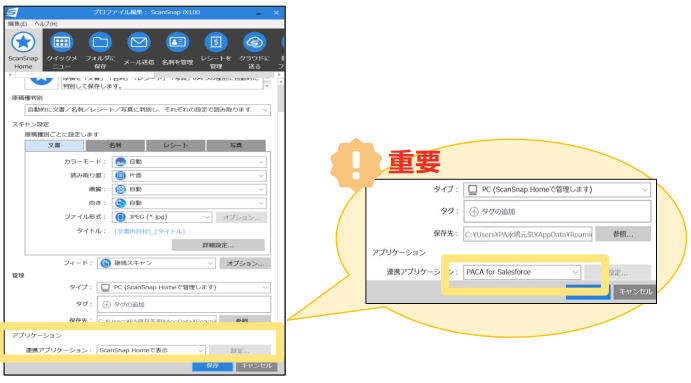Image resolution: width=691 pixels, height=383 pixels.
Task: Click the right arrow of the profile icon strip
Action: (x=279, y=75)
